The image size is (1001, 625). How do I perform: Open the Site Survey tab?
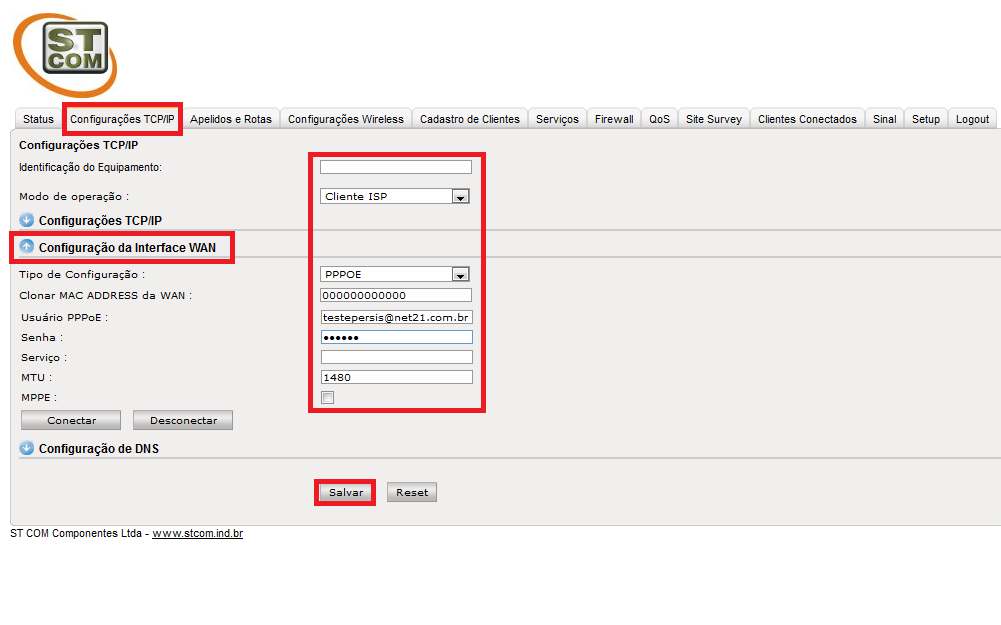coord(713,119)
